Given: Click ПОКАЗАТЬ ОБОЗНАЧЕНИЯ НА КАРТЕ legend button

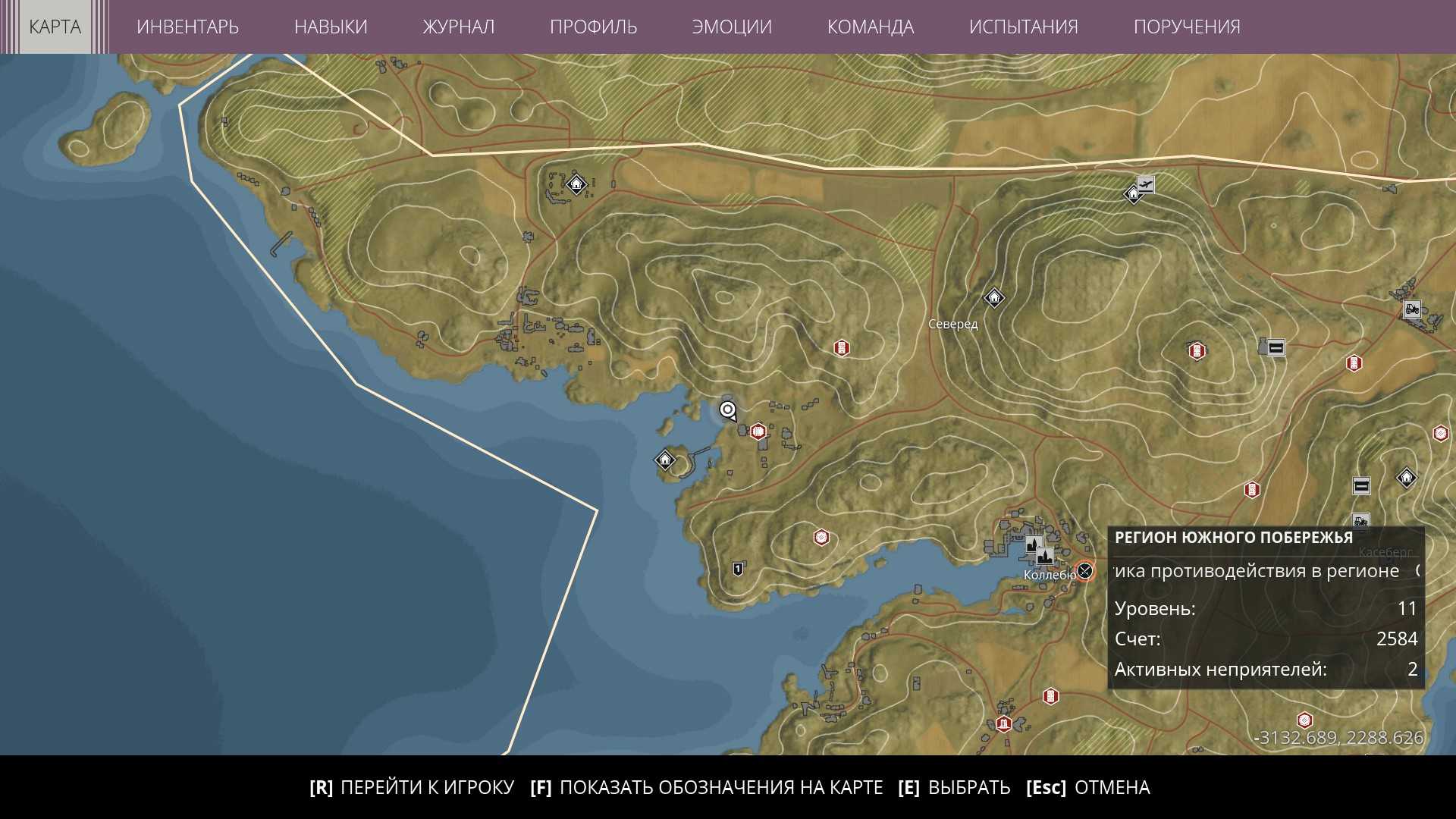Looking at the screenshot, I should 706,787.
